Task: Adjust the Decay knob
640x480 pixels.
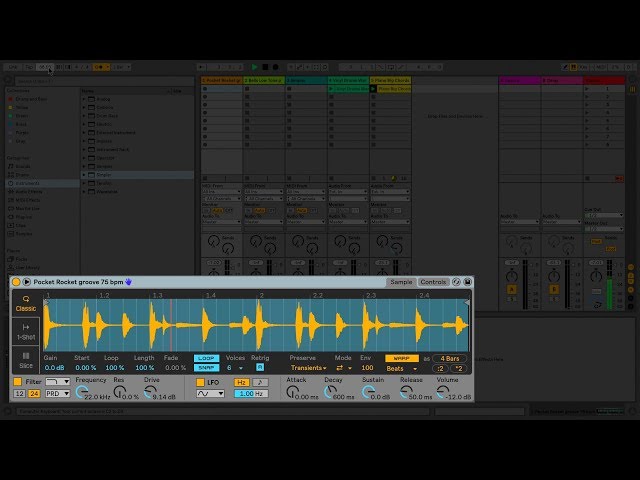Action: coord(330,392)
